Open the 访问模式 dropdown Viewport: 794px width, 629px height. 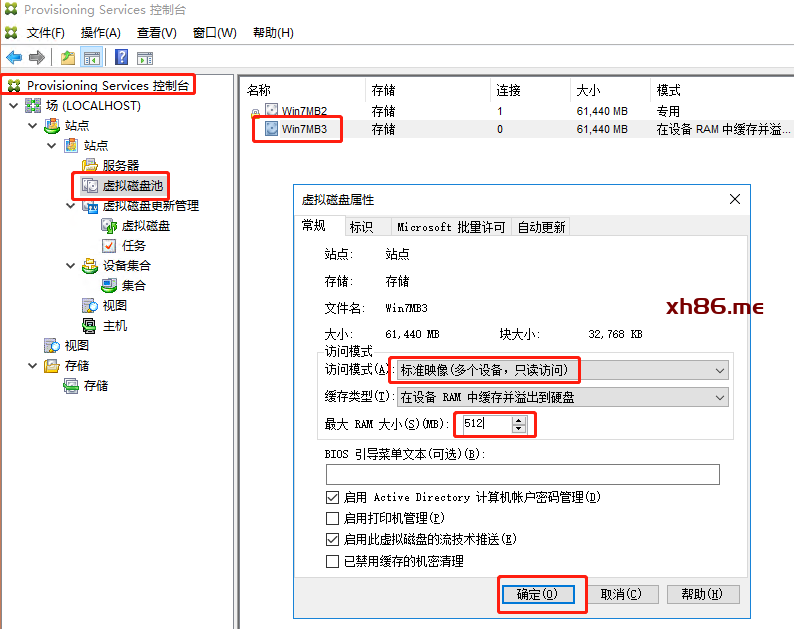[720, 371]
